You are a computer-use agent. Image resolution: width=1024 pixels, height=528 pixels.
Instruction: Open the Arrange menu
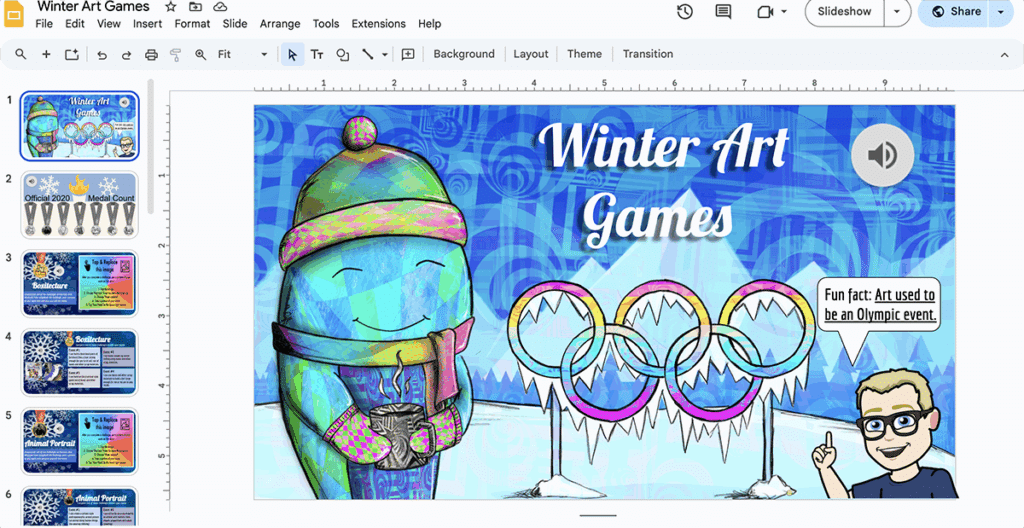pos(280,24)
